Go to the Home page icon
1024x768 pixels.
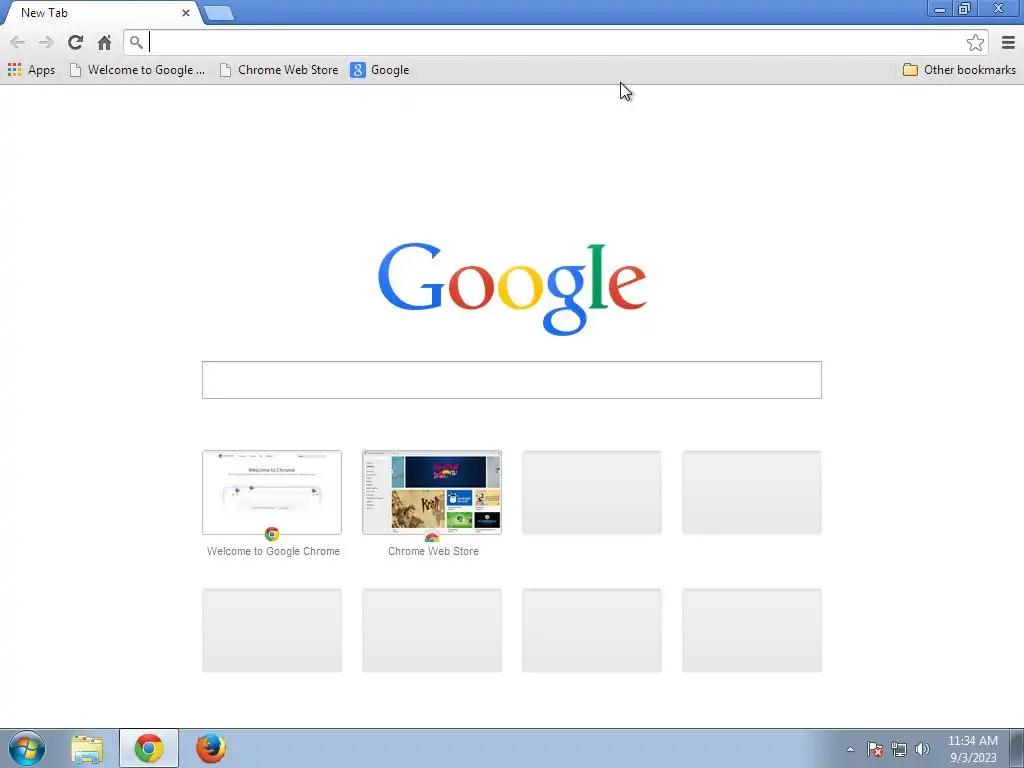(104, 42)
